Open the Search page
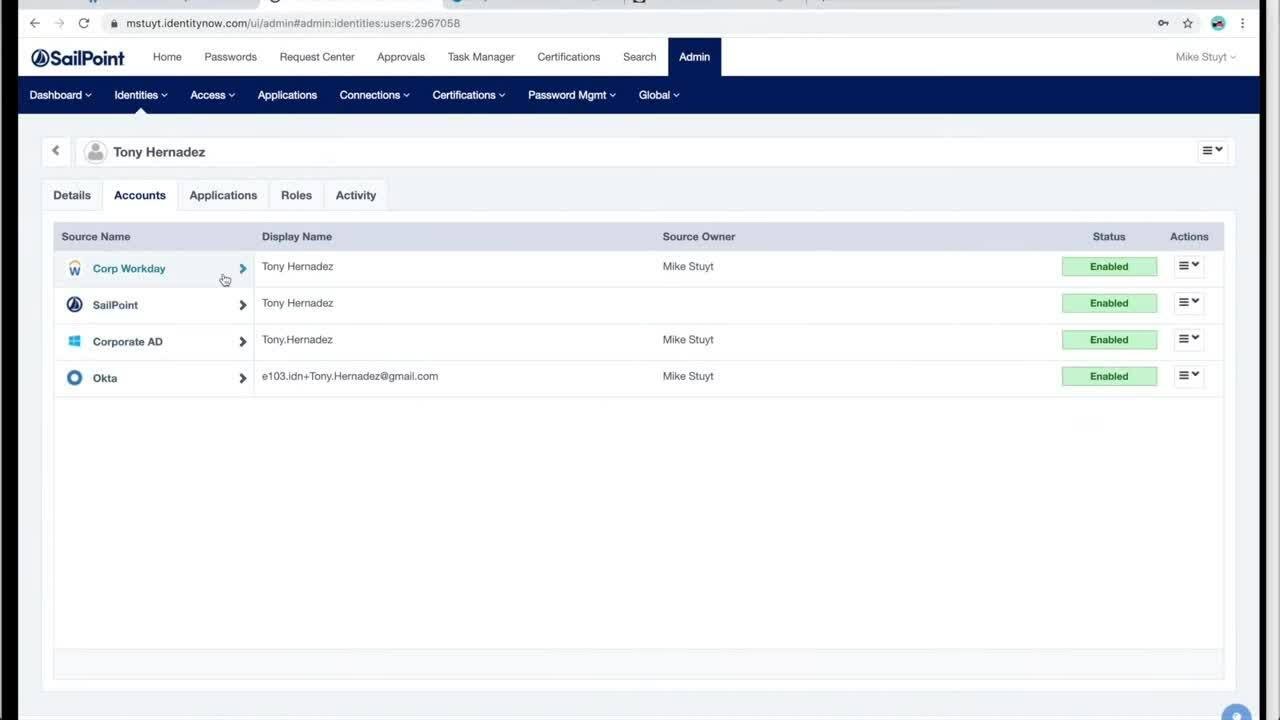 coord(640,57)
